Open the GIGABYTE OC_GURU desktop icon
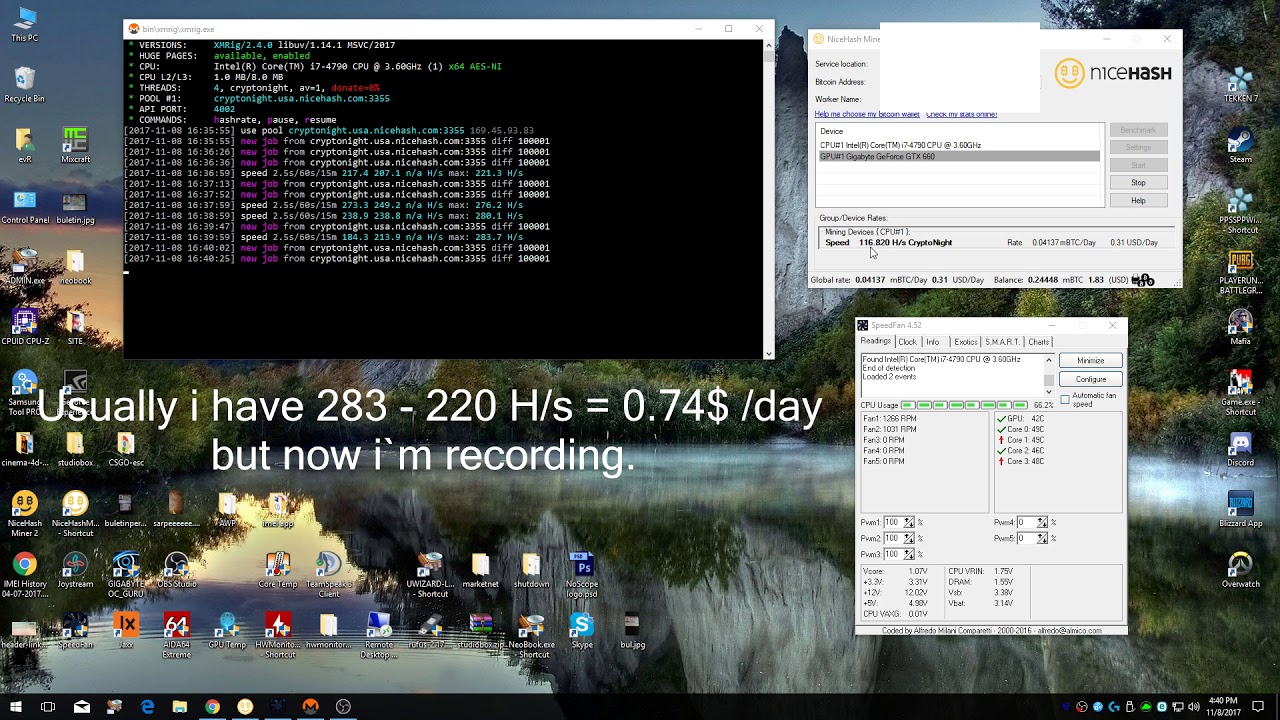The width and height of the screenshot is (1280, 720). click(x=126, y=576)
